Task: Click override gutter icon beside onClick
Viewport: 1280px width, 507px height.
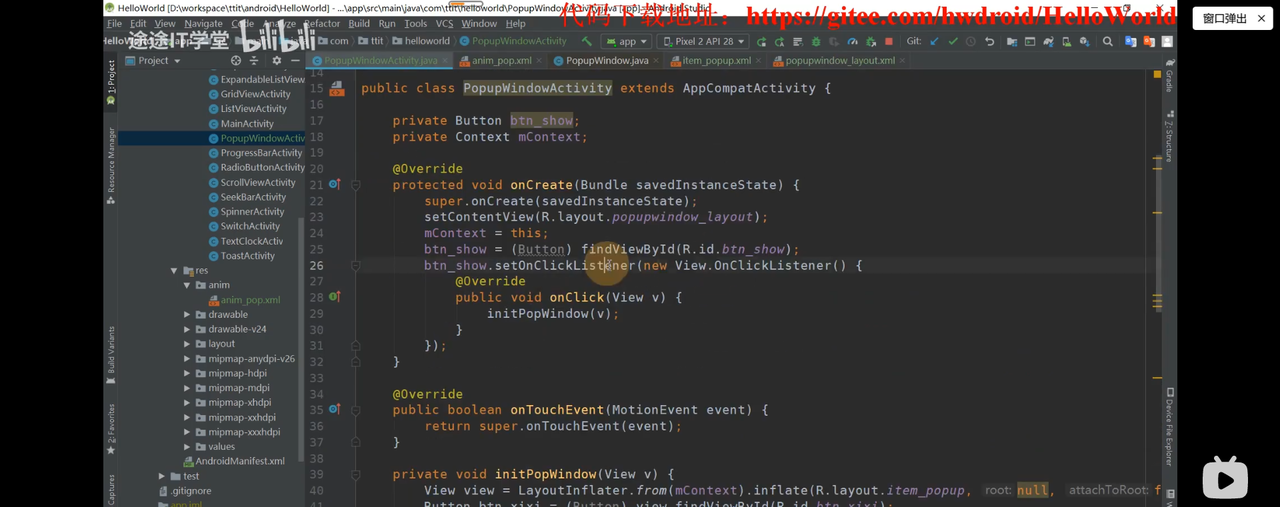Action: pos(335,297)
